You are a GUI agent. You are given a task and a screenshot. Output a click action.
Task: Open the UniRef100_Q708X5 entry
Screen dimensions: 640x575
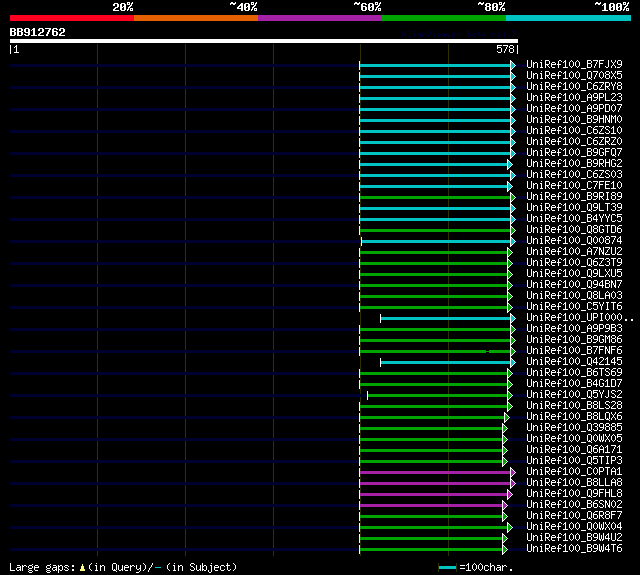click(574, 75)
